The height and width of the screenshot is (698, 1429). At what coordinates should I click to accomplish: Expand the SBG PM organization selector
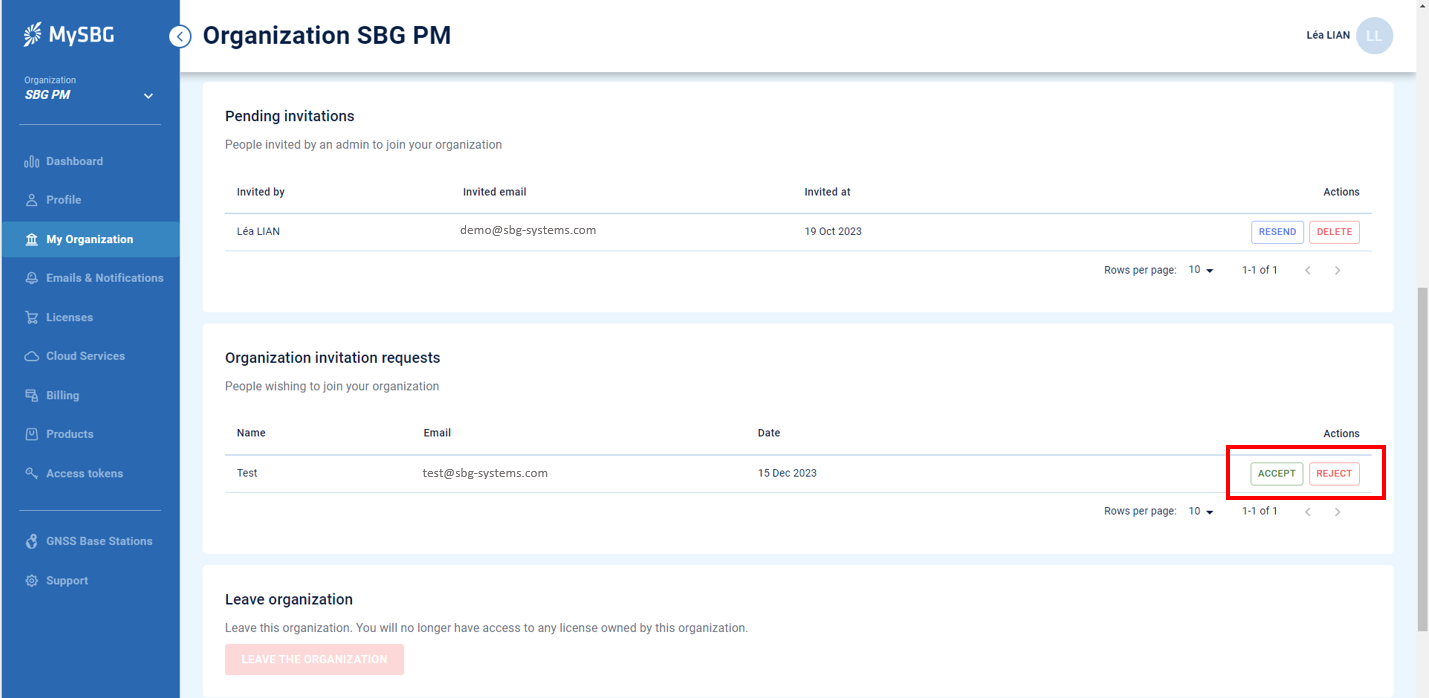click(x=148, y=96)
